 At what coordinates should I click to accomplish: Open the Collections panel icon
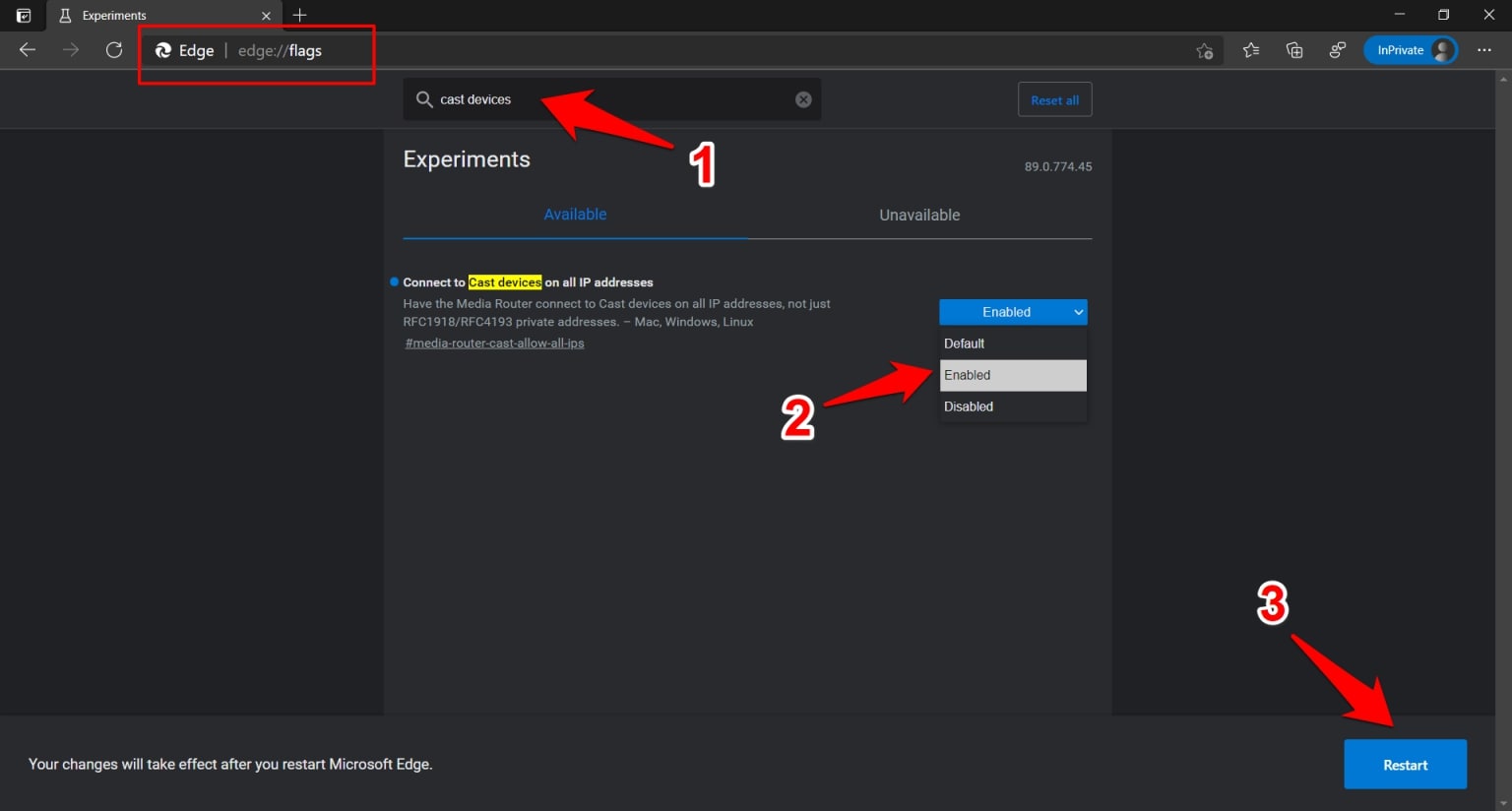pos(1293,50)
